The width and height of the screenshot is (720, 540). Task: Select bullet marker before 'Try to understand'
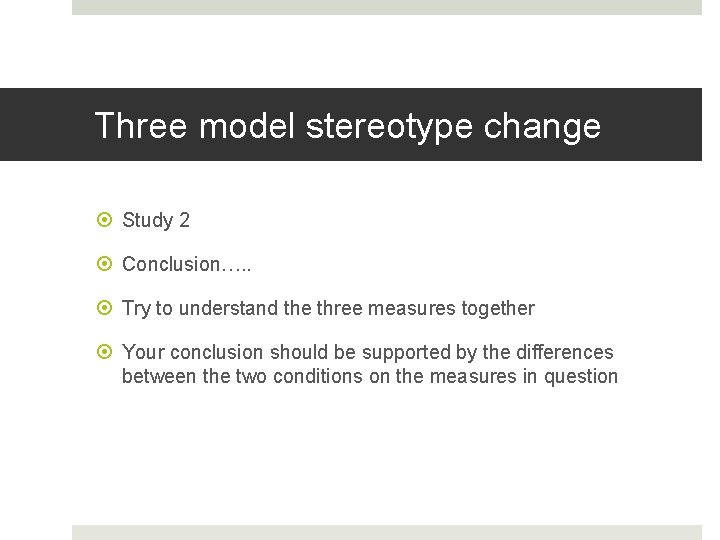click(x=106, y=308)
